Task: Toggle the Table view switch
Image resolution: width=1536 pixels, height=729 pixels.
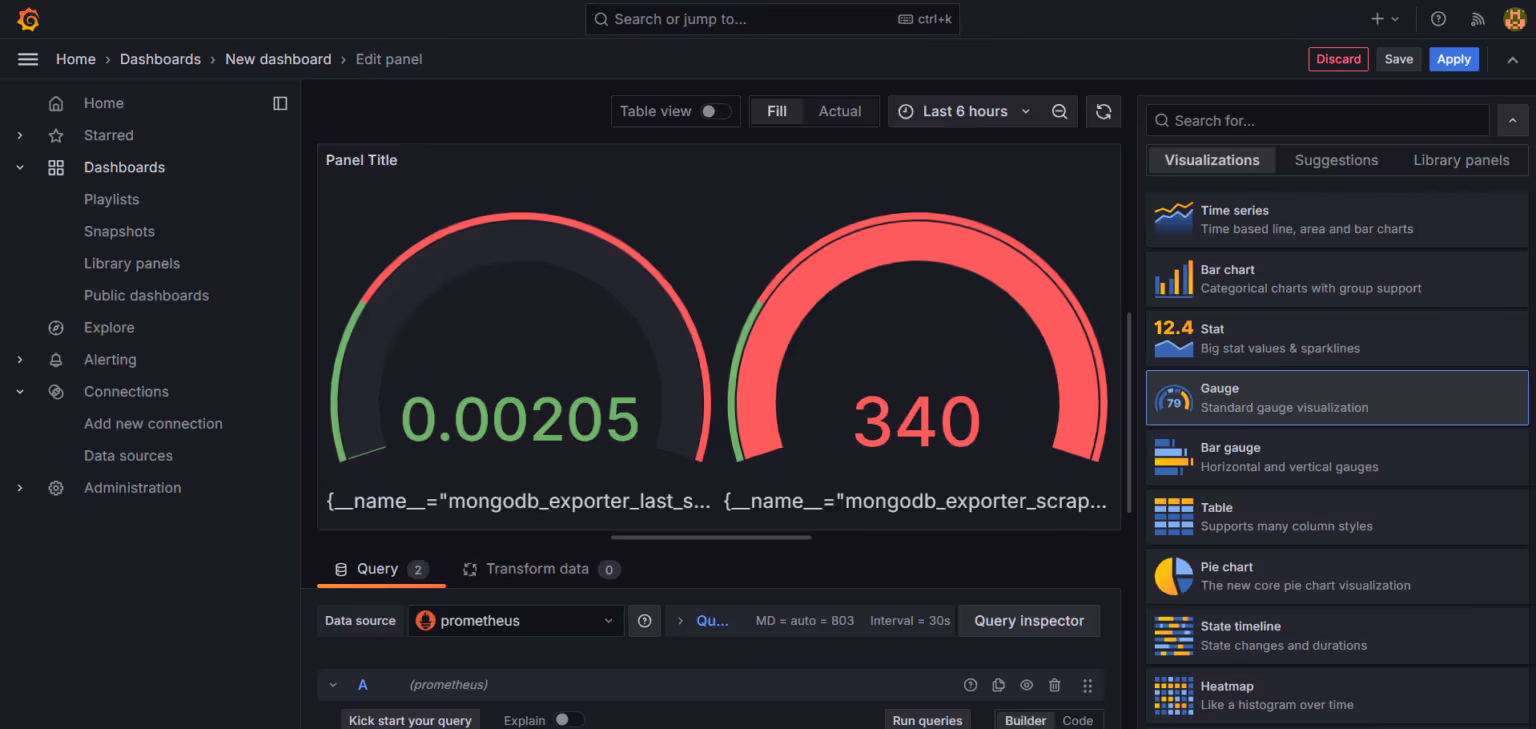Action: coord(716,112)
